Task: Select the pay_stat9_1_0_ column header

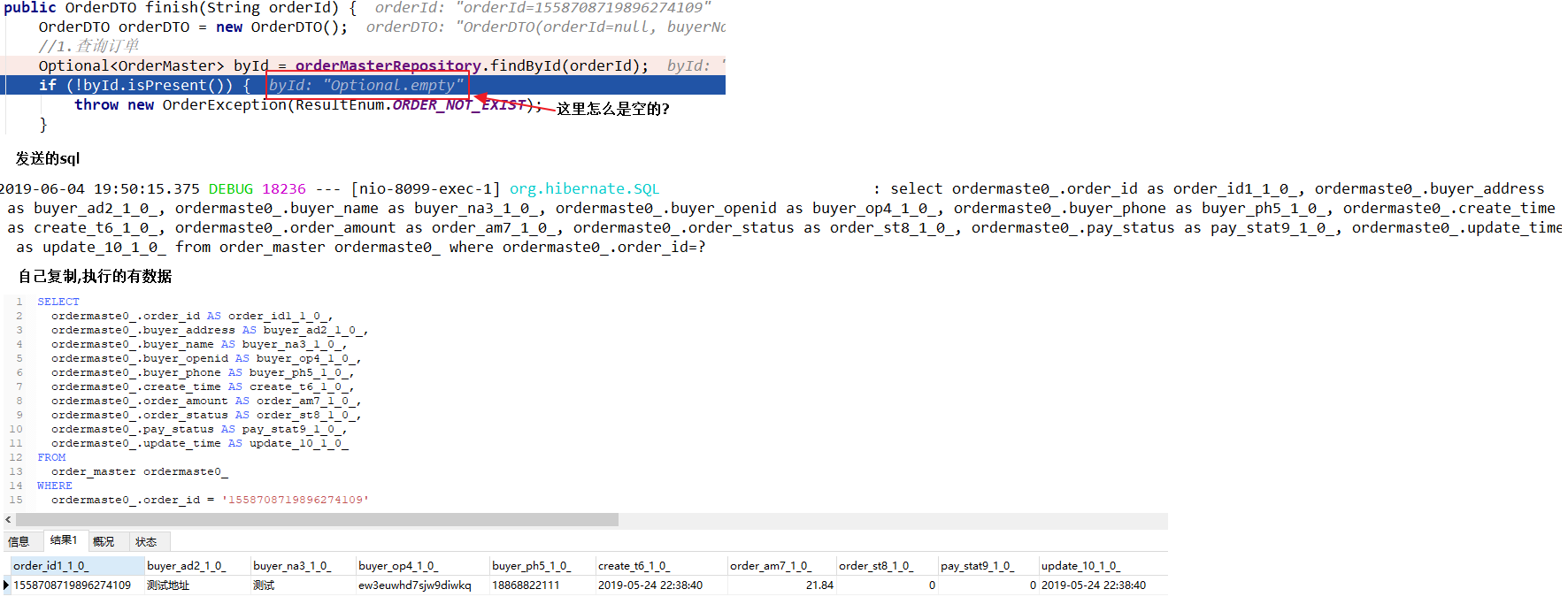Action: 988,566
